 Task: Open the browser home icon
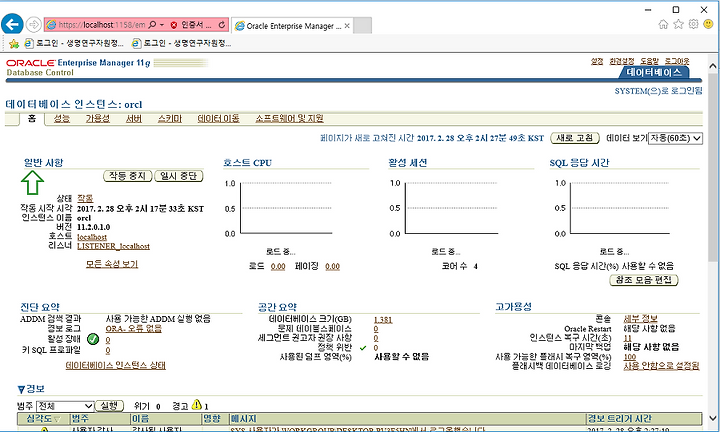point(663,24)
